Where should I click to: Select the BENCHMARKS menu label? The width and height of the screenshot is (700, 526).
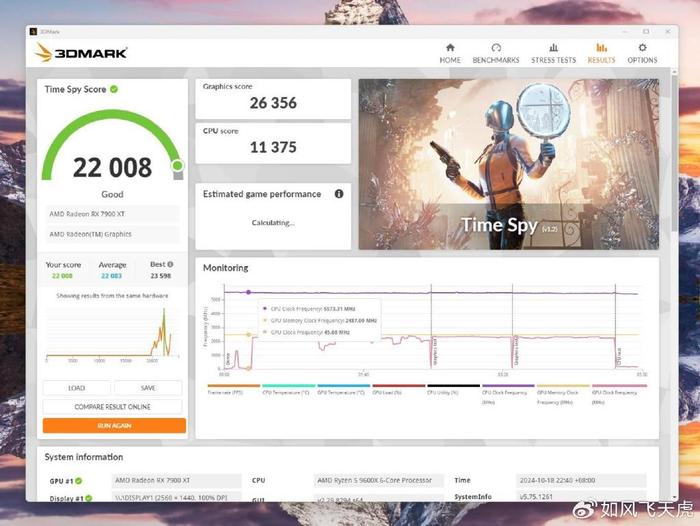click(x=496, y=60)
